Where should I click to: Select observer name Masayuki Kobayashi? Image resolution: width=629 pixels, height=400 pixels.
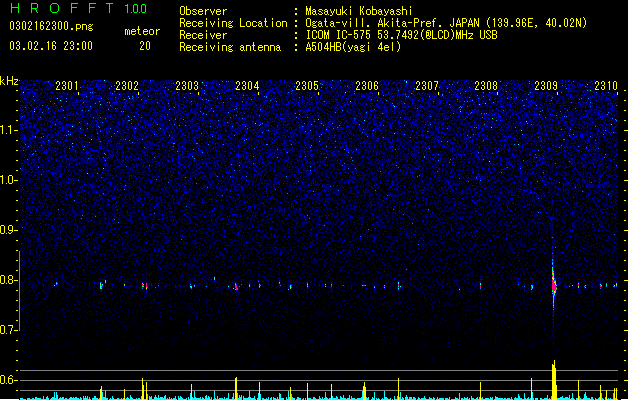pyautogui.click(x=359, y=11)
